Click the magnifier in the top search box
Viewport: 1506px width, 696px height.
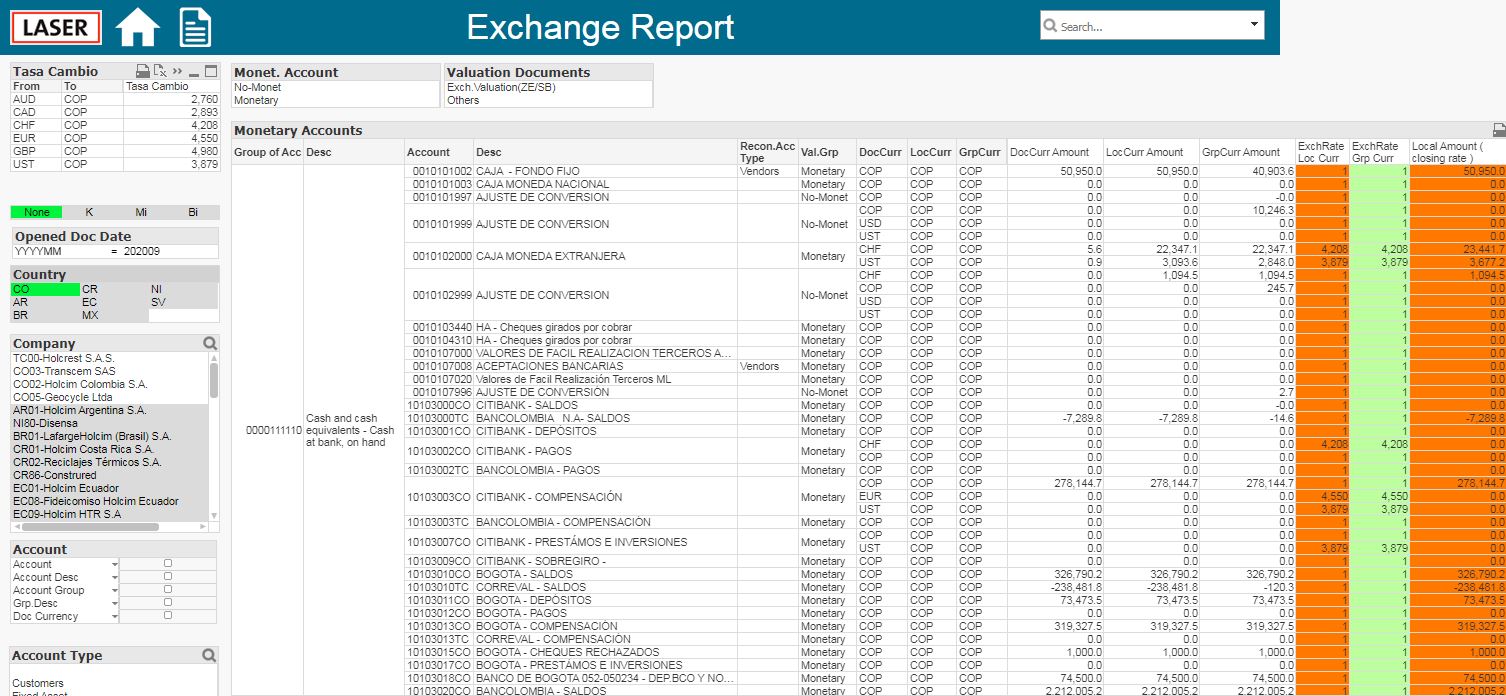[x=1050, y=26]
